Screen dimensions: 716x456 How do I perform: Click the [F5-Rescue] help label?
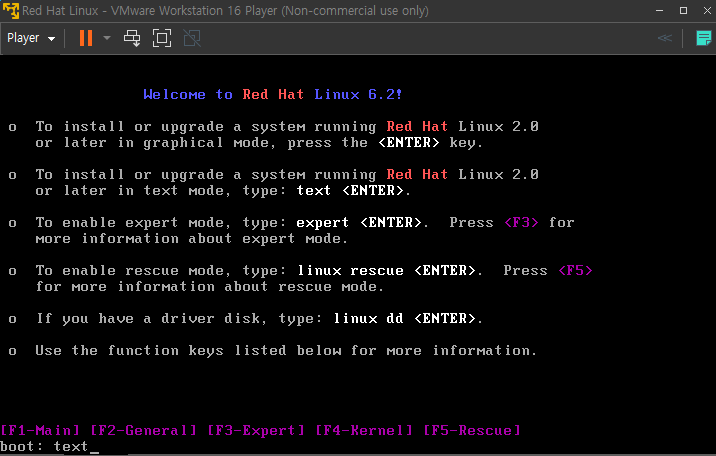(472, 430)
